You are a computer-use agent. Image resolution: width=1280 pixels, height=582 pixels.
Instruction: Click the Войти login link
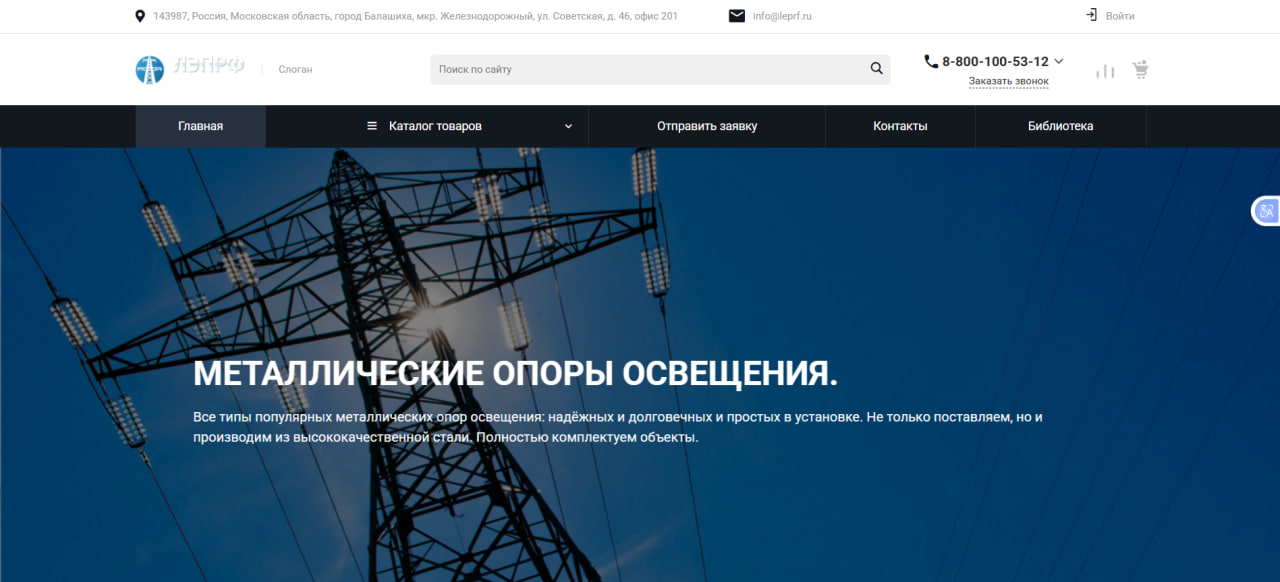click(1120, 16)
